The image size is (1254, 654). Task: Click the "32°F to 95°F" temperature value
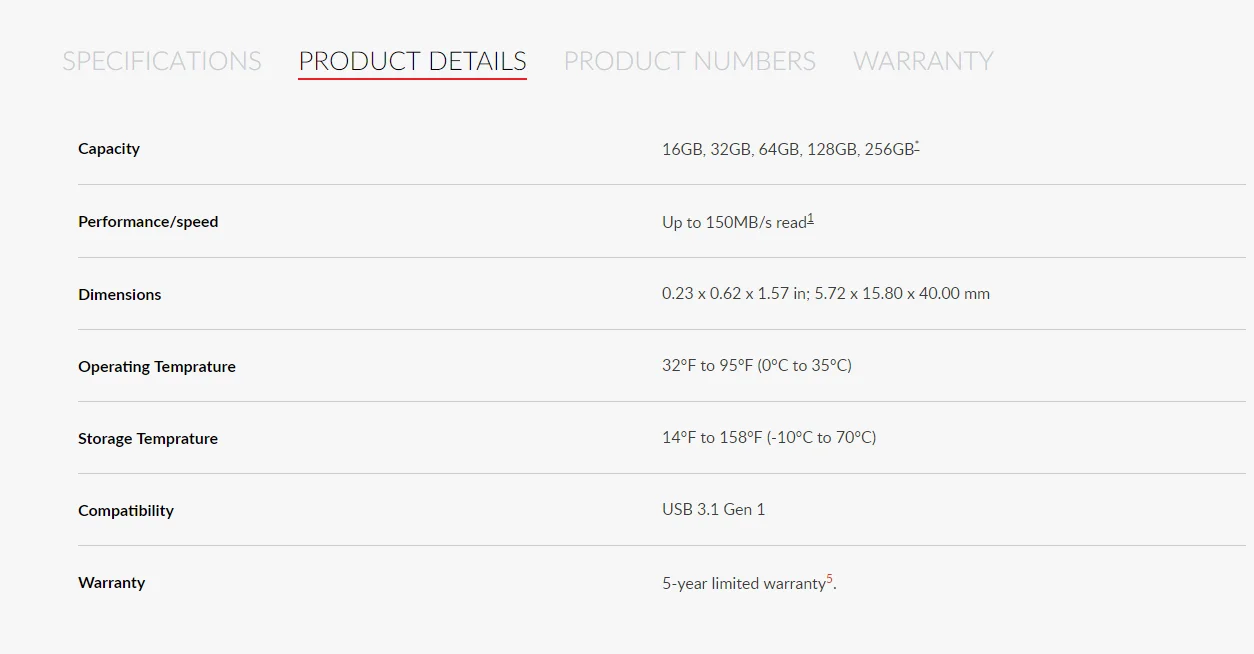click(757, 366)
